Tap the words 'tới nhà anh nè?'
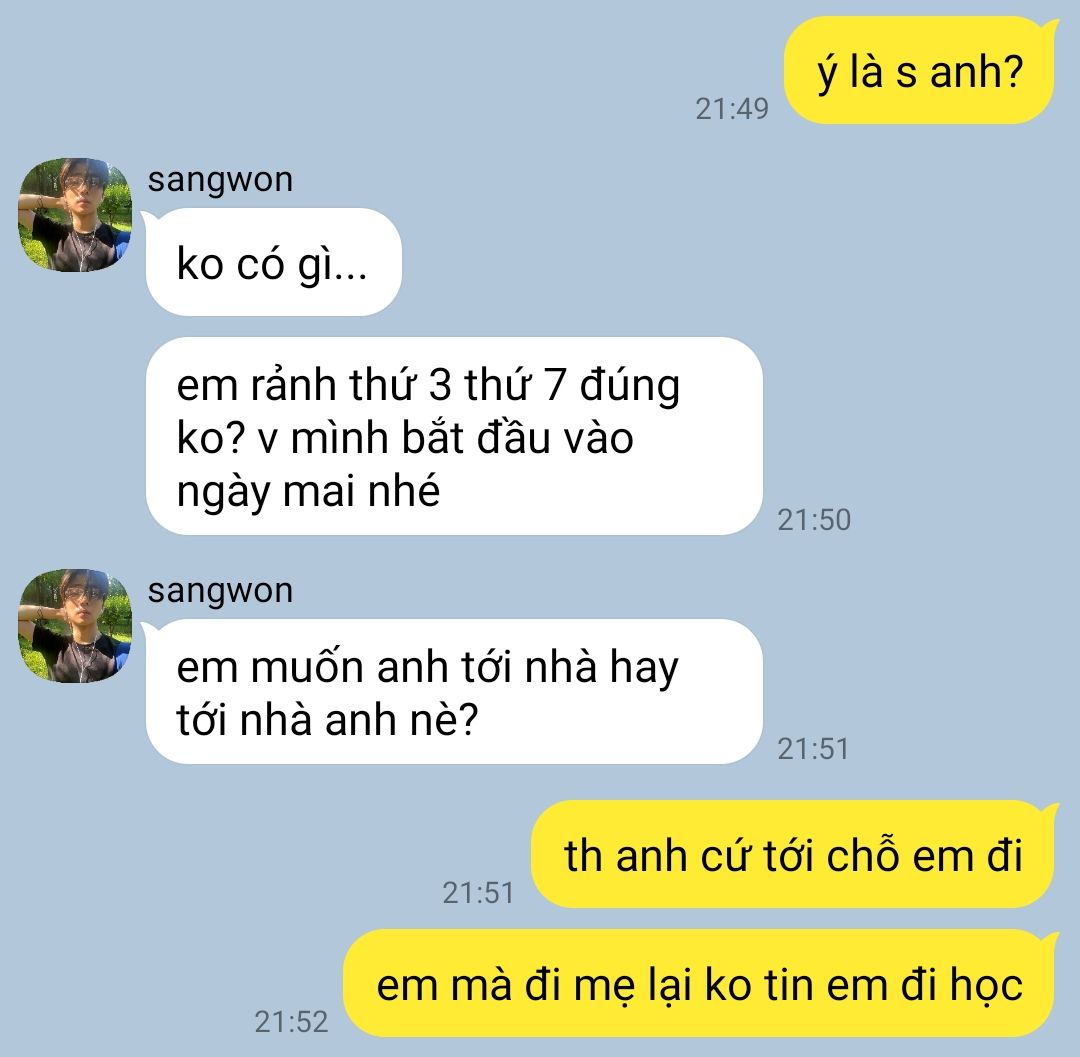This screenshot has width=1080, height=1057. 327,720
